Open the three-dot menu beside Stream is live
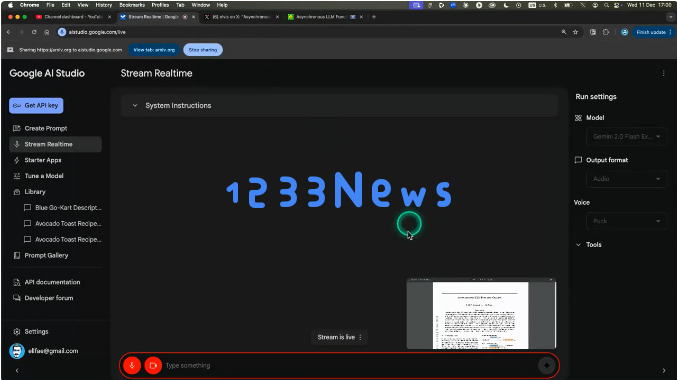Viewport: 677px width, 380px height. 360,337
